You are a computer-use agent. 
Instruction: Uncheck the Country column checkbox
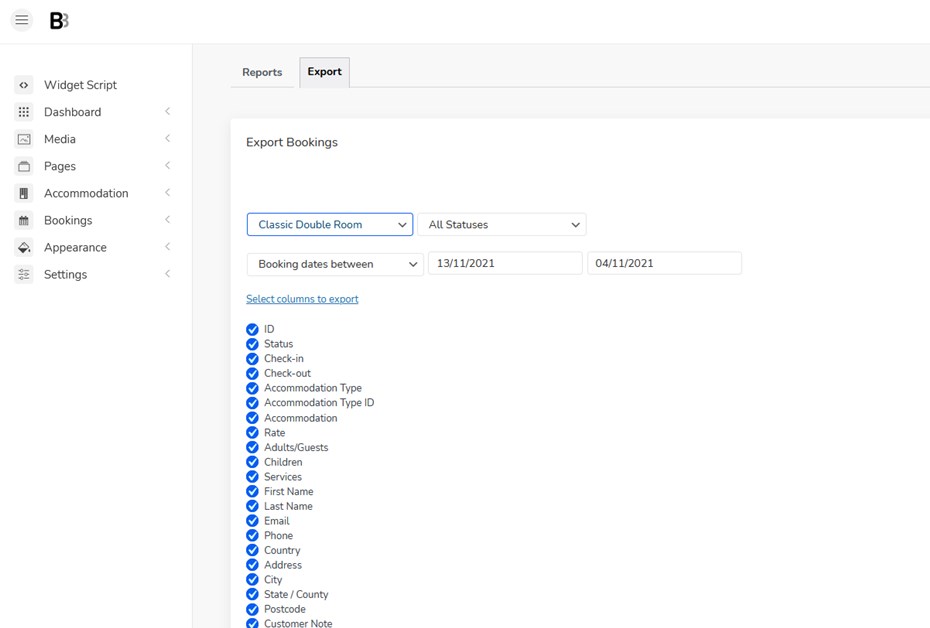tap(252, 550)
